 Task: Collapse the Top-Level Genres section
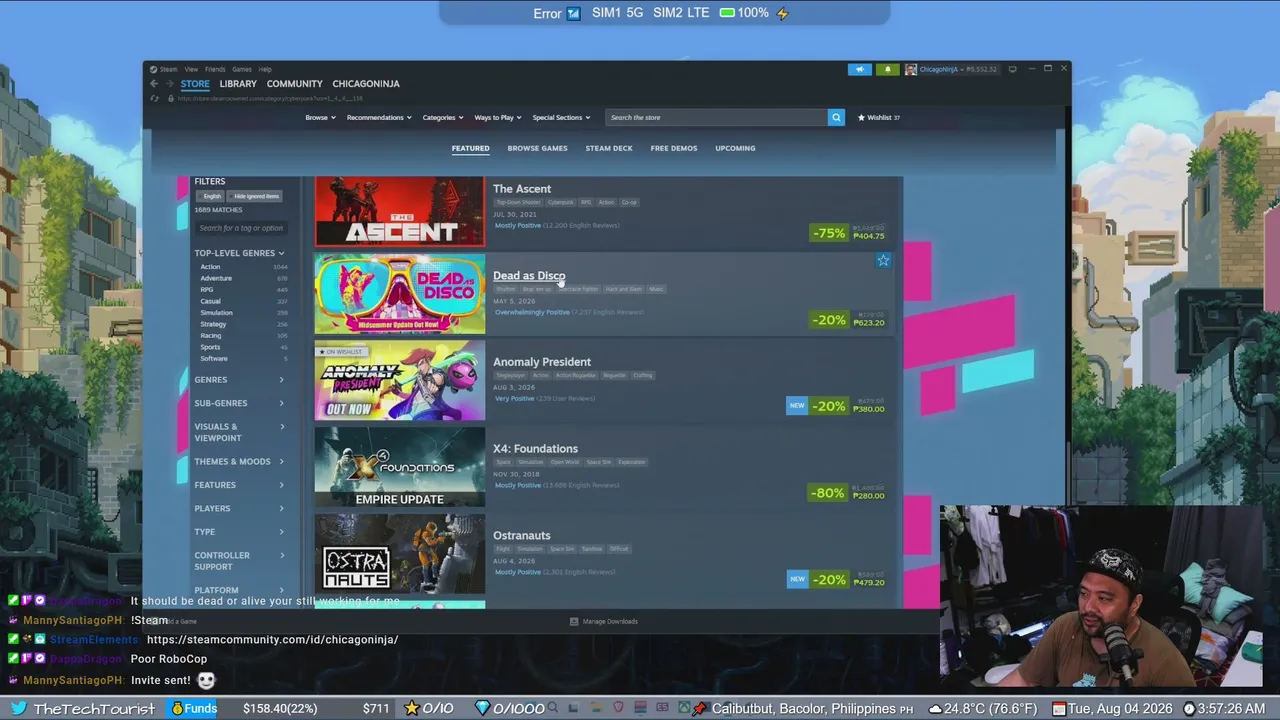pyautogui.click(x=239, y=253)
